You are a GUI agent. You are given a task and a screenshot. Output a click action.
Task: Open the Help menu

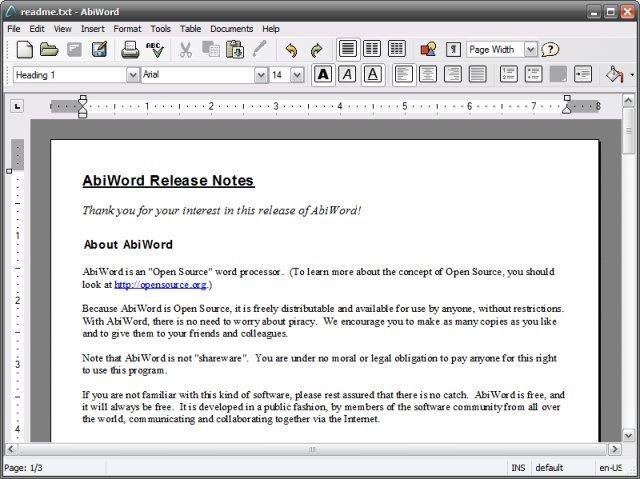[x=271, y=29]
